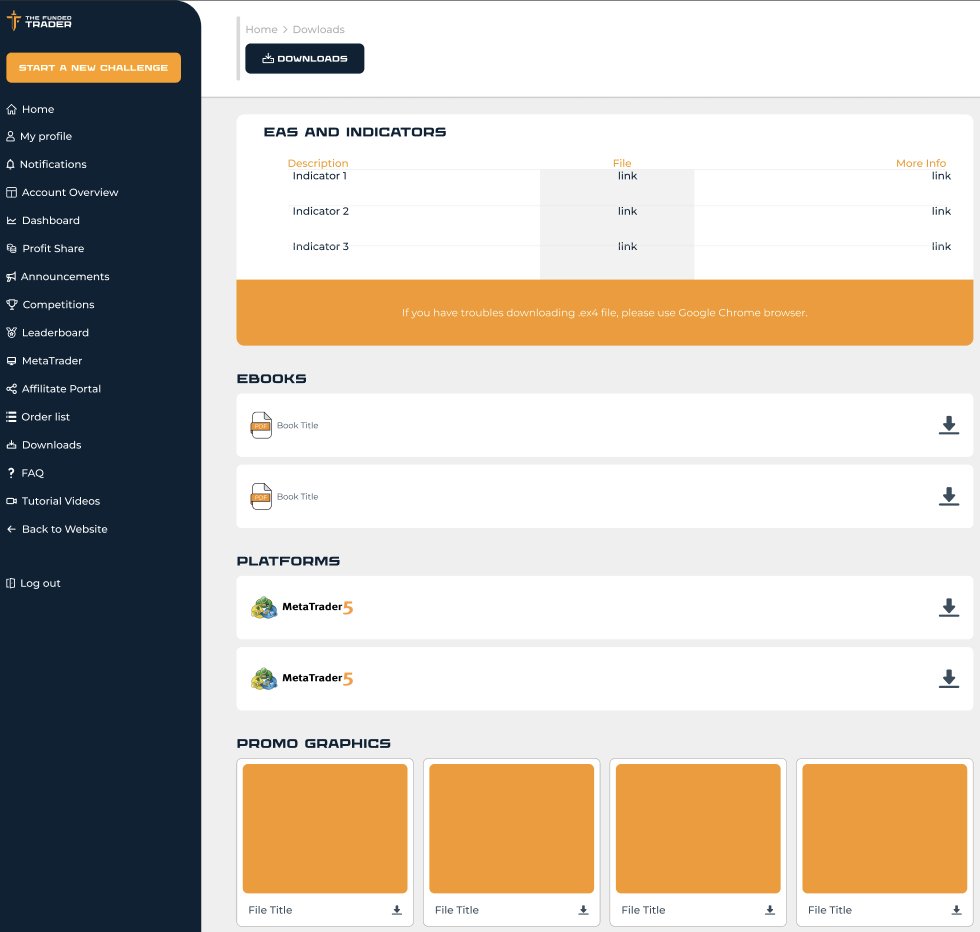This screenshot has width=980, height=932.
Task: Open the File link for Indicator 1
Action: [x=628, y=176]
